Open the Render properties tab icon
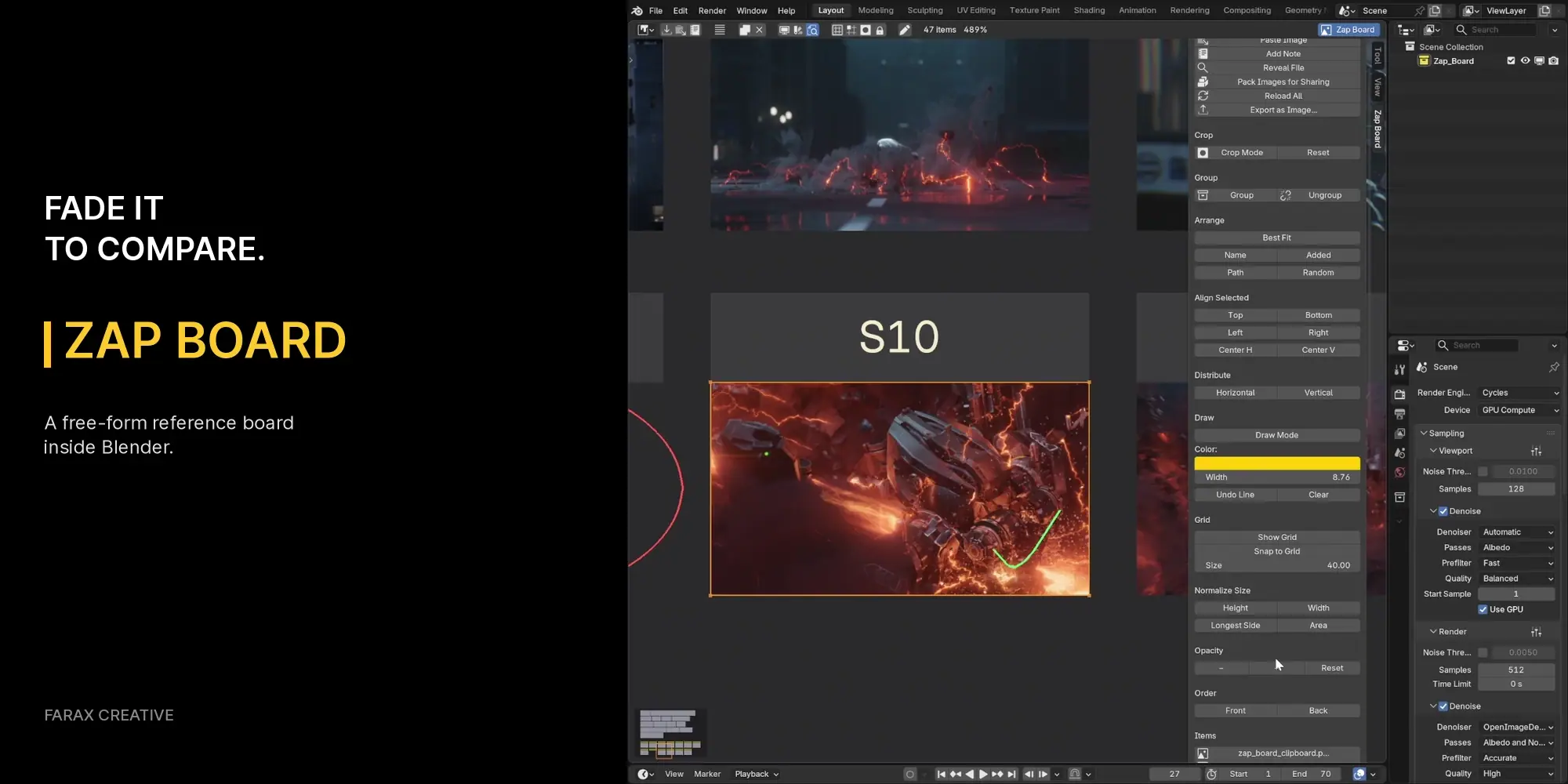Viewport: 1568px width, 784px height. [x=1399, y=394]
